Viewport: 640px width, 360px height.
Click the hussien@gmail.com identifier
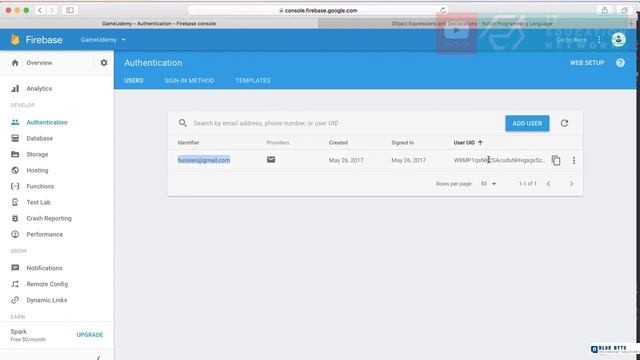pyautogui.click(x=204, y=160)
